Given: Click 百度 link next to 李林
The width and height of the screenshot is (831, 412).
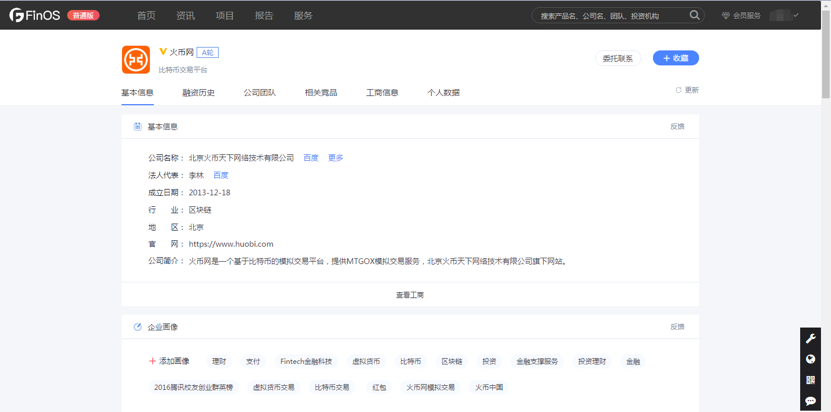Looking at the screenshot, I should pos(220,175).
